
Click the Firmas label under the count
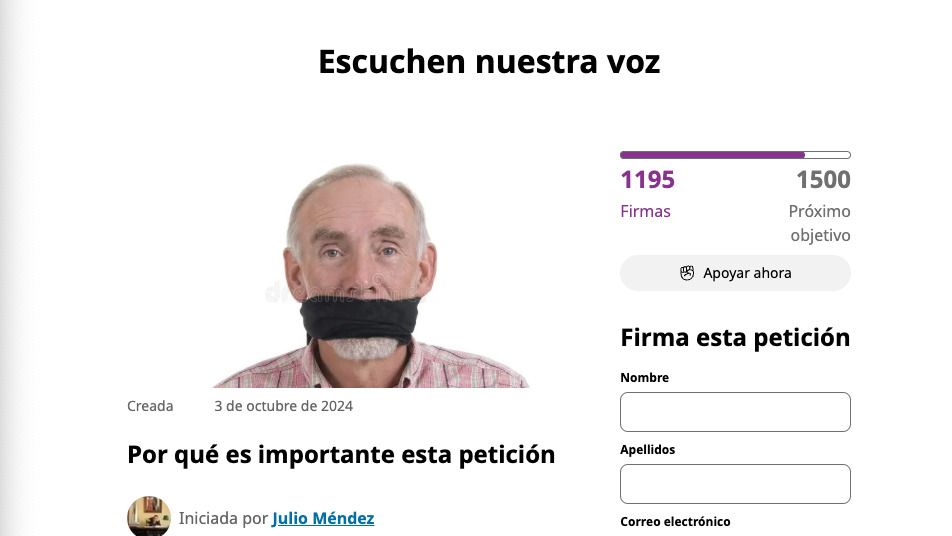pos(645,211)
